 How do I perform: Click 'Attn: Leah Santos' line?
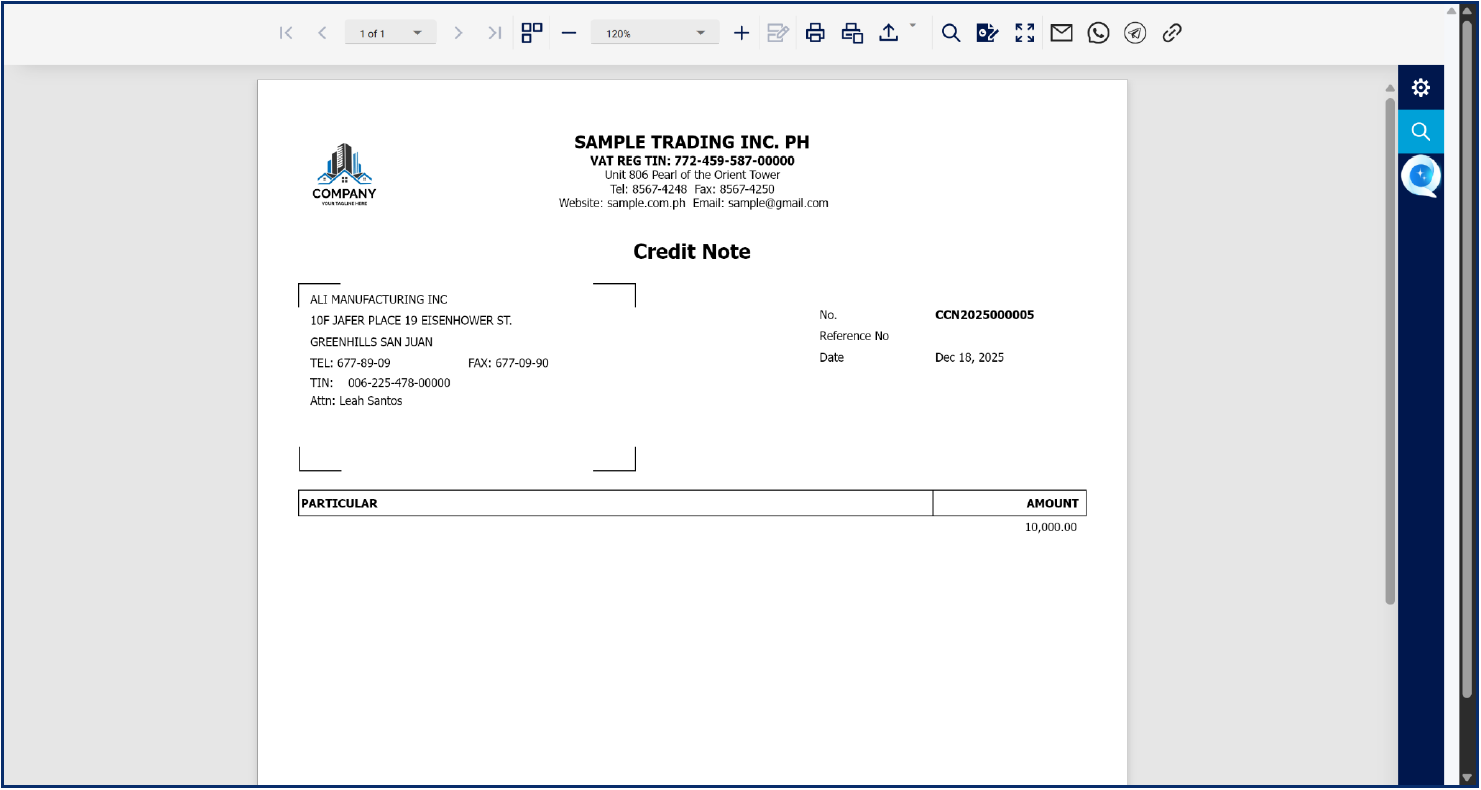point(356,401)
